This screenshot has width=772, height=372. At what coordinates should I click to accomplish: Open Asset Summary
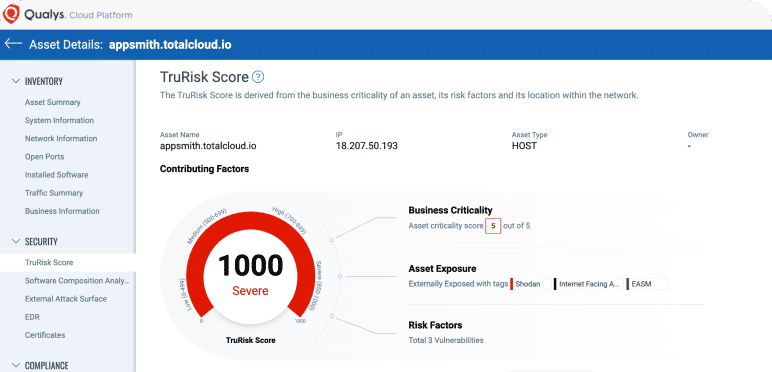pos(53,102)
